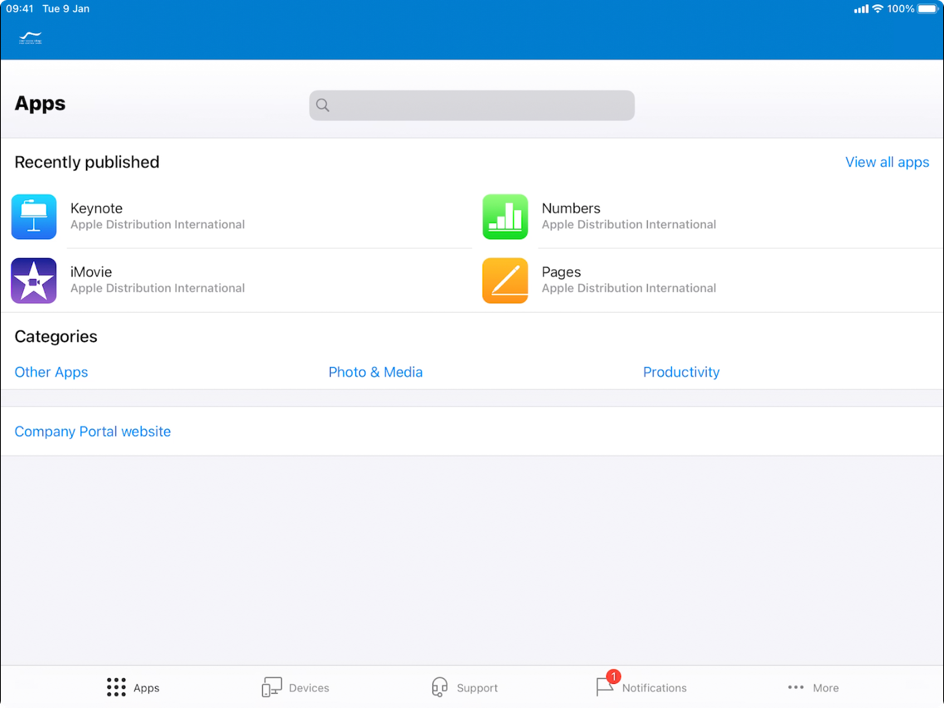
Task: Open Notifications flag icon with badge
Action: [x=606, y=686]
